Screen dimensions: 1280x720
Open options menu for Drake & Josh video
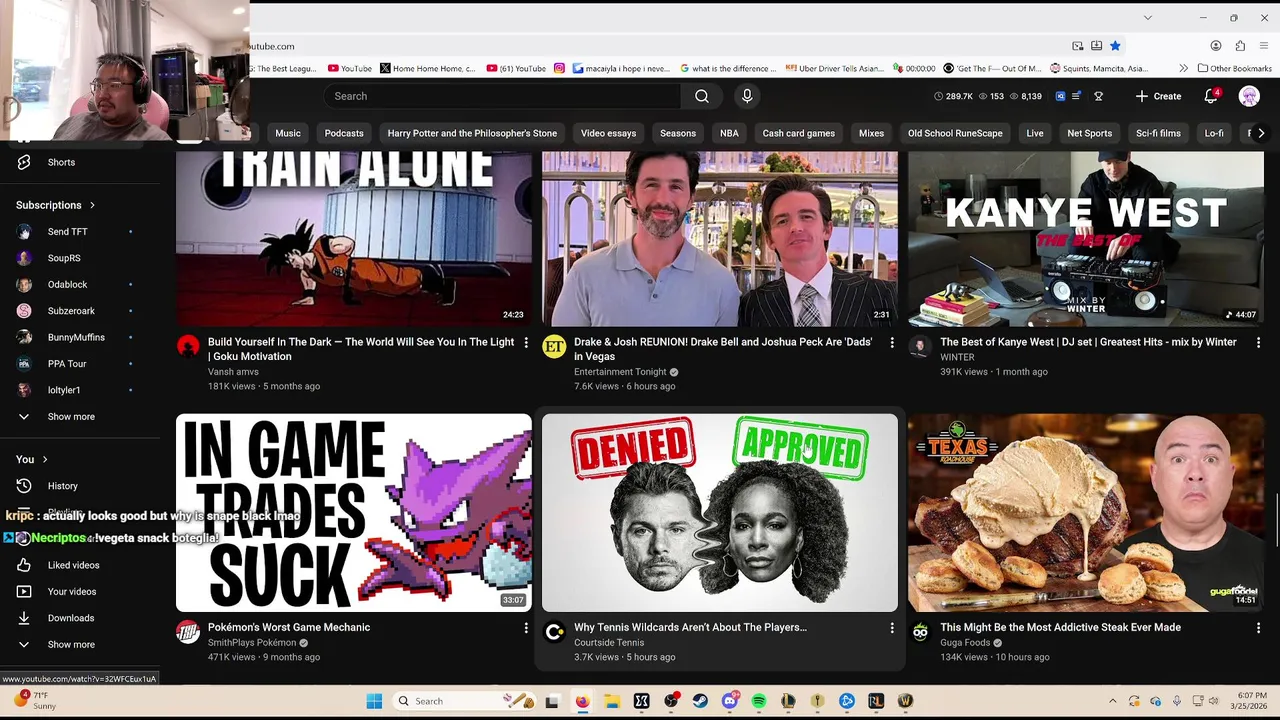coord(892,343)
